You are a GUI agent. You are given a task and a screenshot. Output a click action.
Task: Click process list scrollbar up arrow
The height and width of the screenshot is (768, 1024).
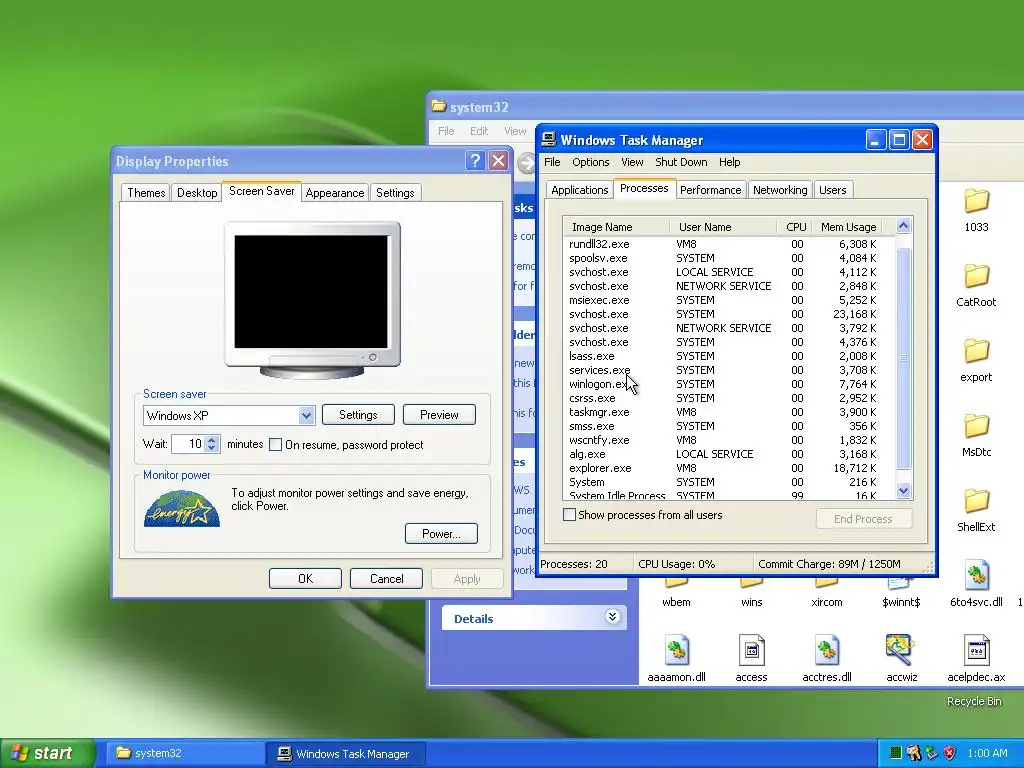click(x=903, y=226)
